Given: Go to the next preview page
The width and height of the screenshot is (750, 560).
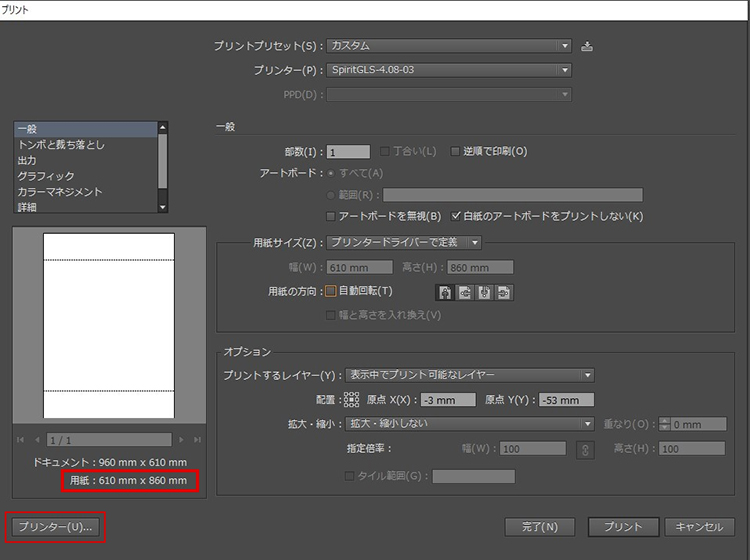Looking at the screenshot, I should pos(181,439).
